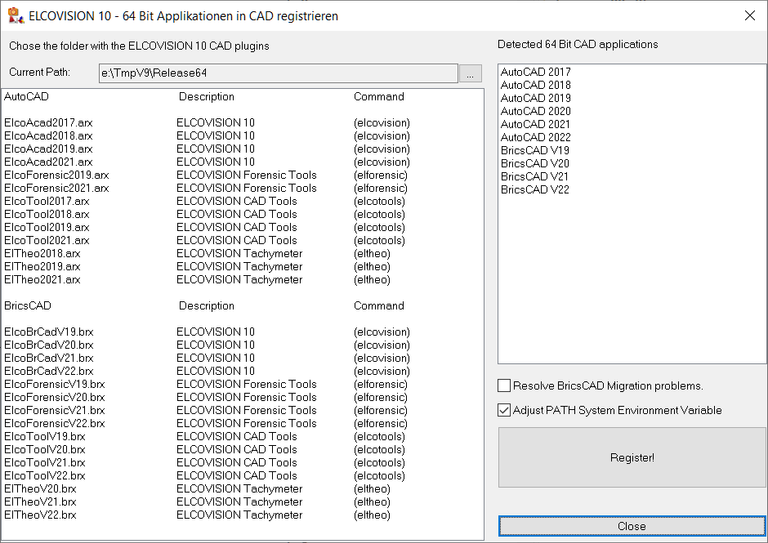Select ElcoTool2019.arx in the plugin list
Image resolution: width=768 pixels, height=543 pixels.
click(46, 227)
